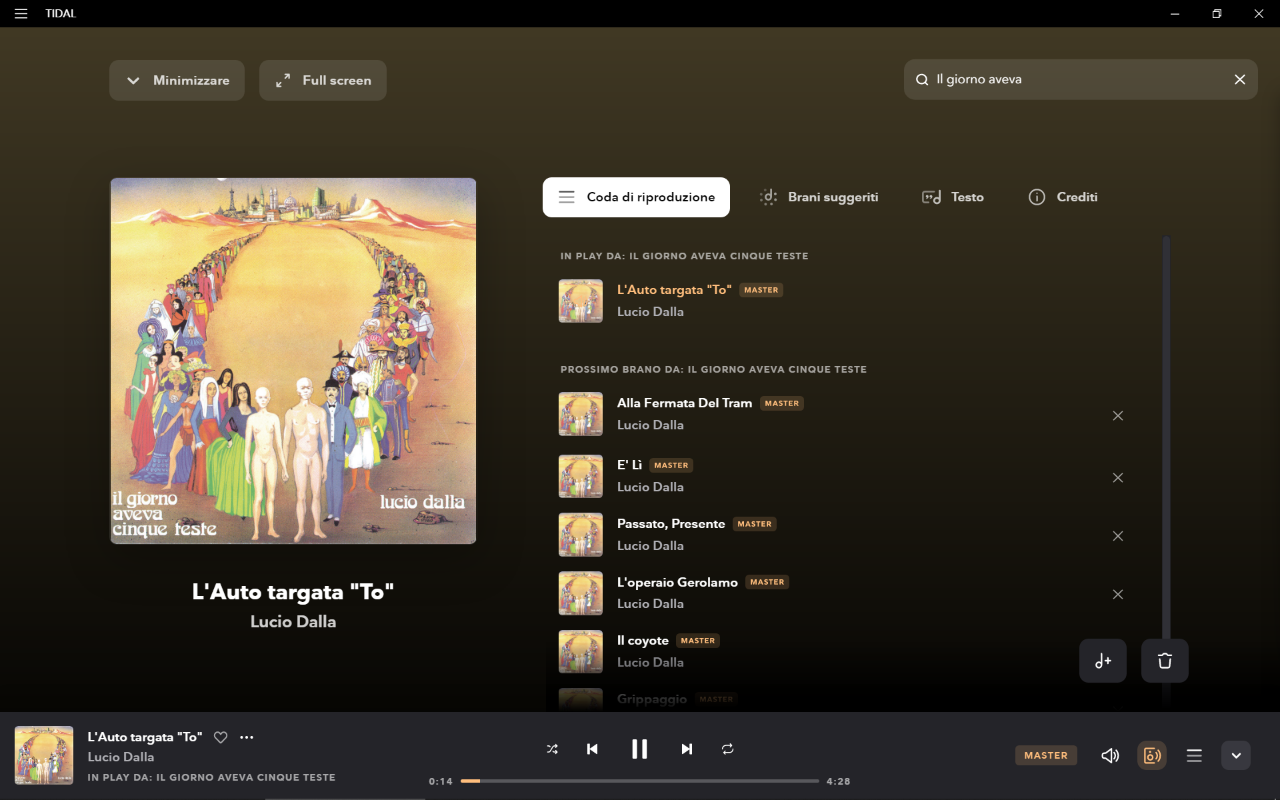Remove L'operaio Gerolamo from the queue

coord(1118,595)
